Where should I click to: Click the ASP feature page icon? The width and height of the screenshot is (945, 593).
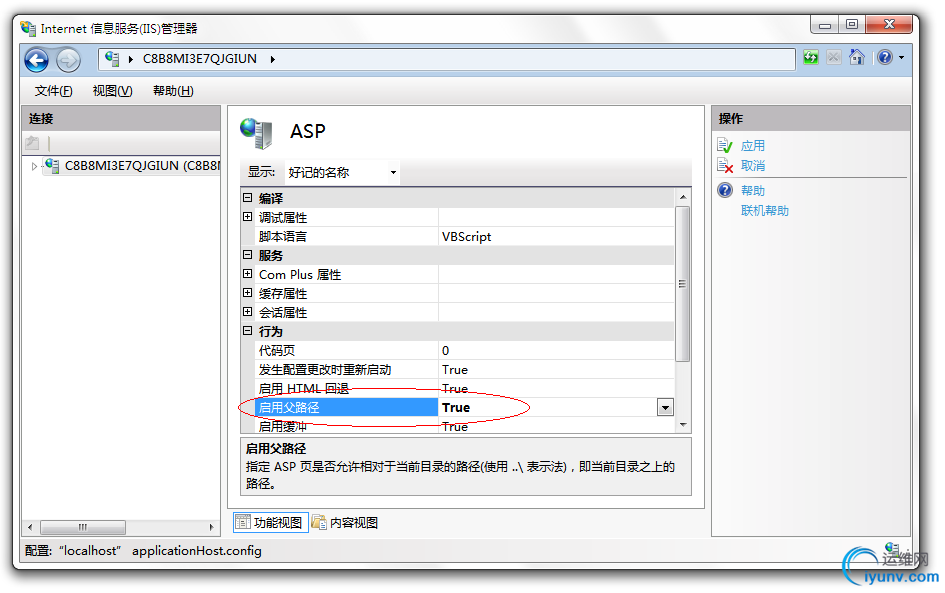click(x=256, y=133)
